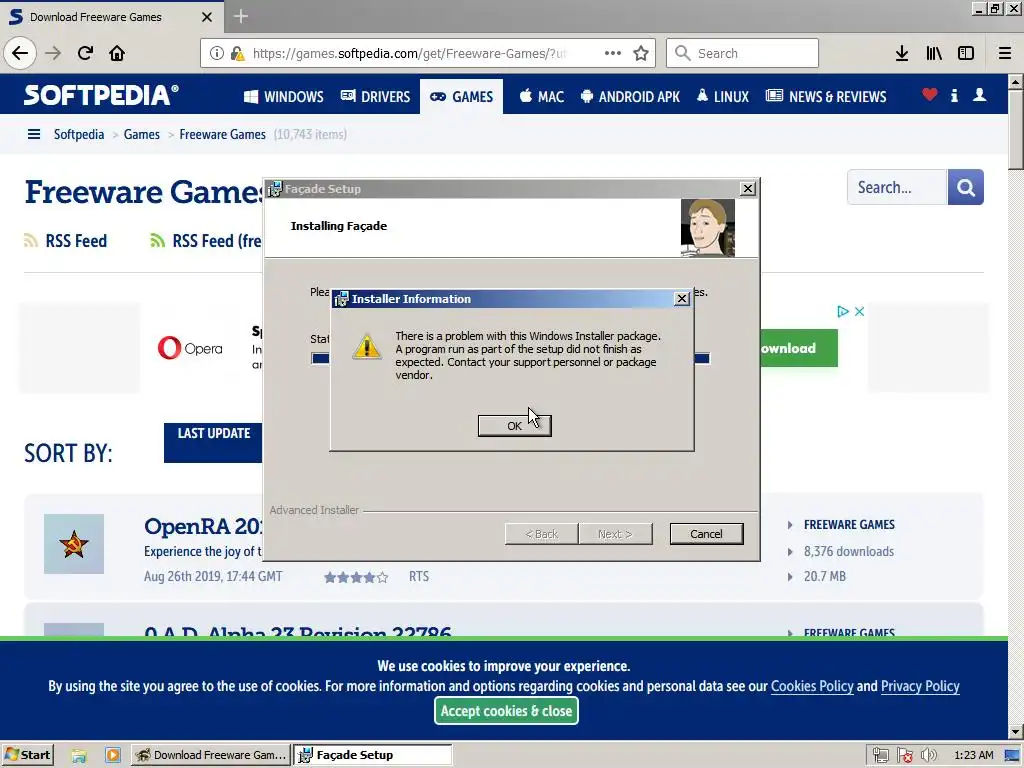Click the network tray icon
Screen dimensions: 1024x768
coord(880,755)
